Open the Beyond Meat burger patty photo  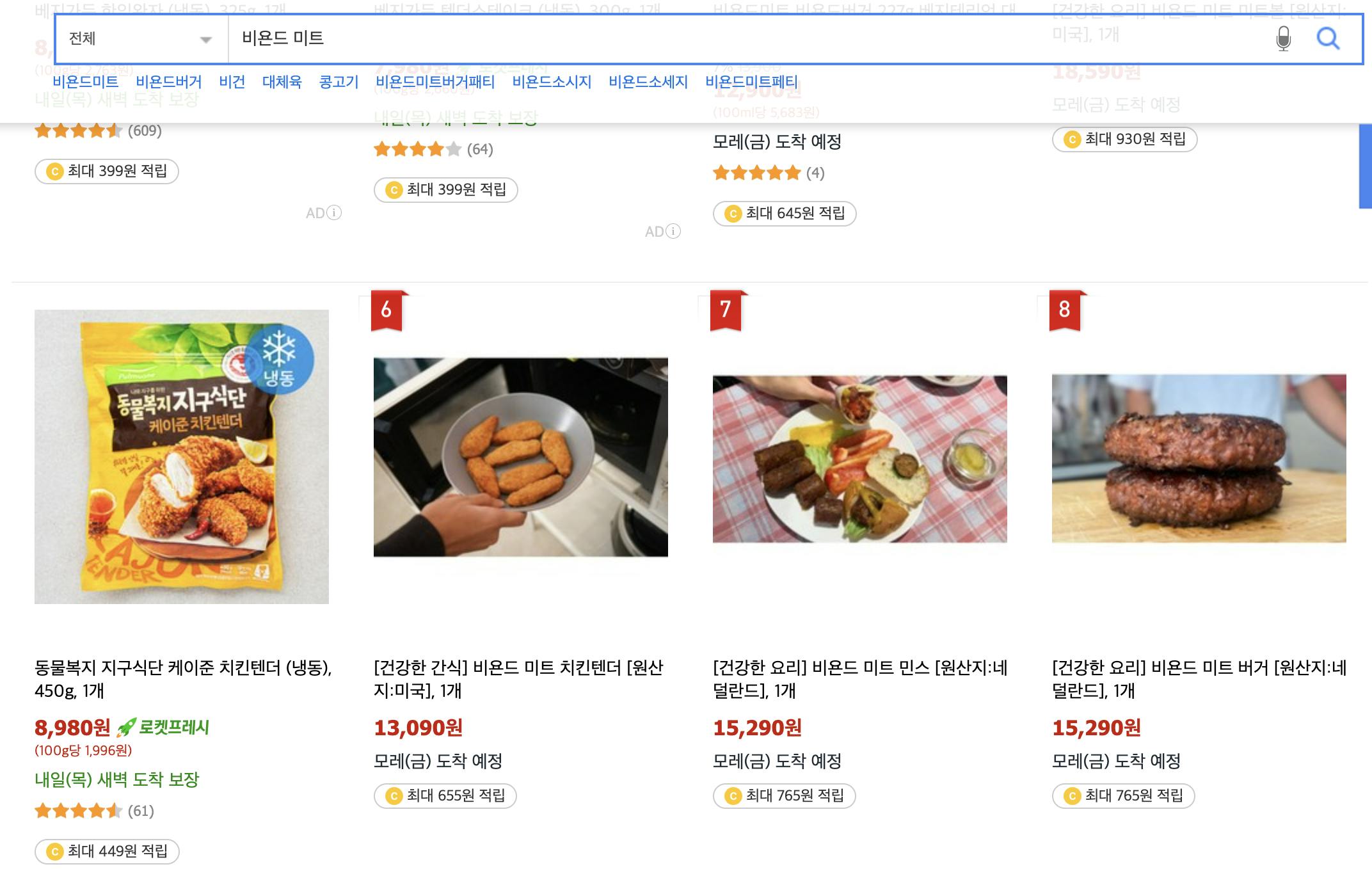click(x=1199, y=458)
